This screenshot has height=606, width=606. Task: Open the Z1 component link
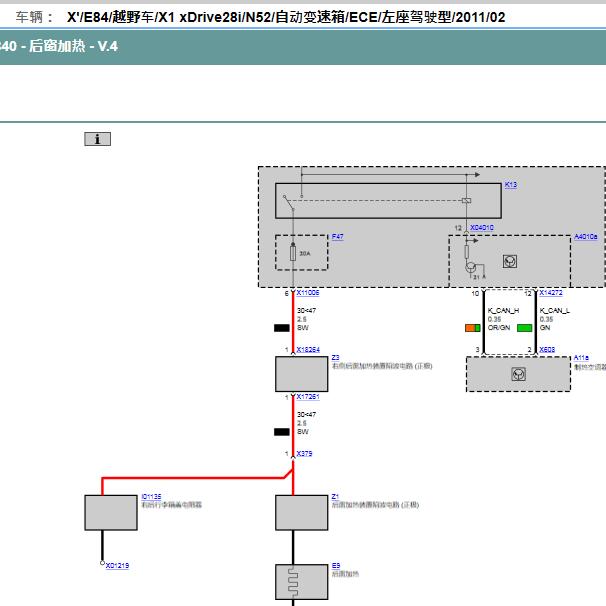click(x=335, y=497)
